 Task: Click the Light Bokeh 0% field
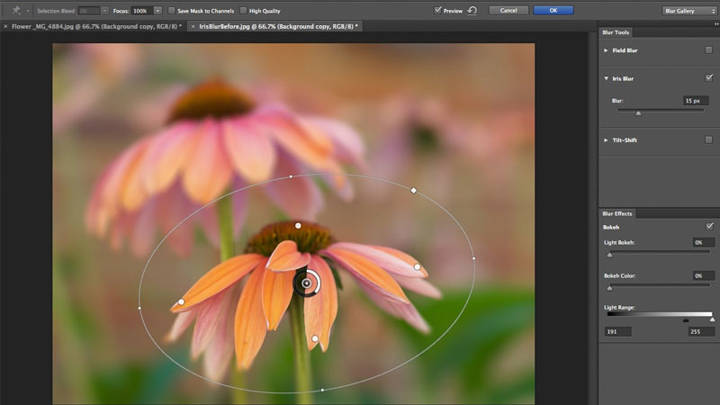coord(703,242)
